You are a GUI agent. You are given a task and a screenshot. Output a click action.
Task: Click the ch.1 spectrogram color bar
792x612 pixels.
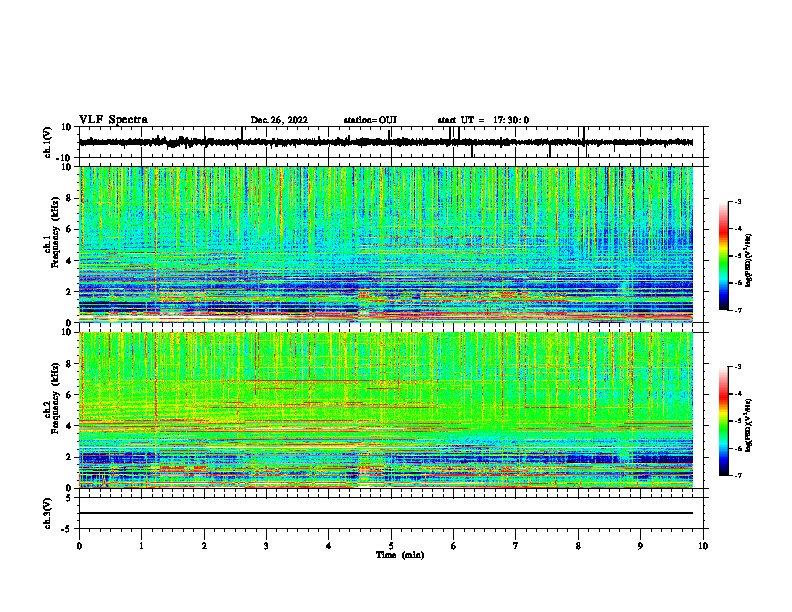(724, 256)
